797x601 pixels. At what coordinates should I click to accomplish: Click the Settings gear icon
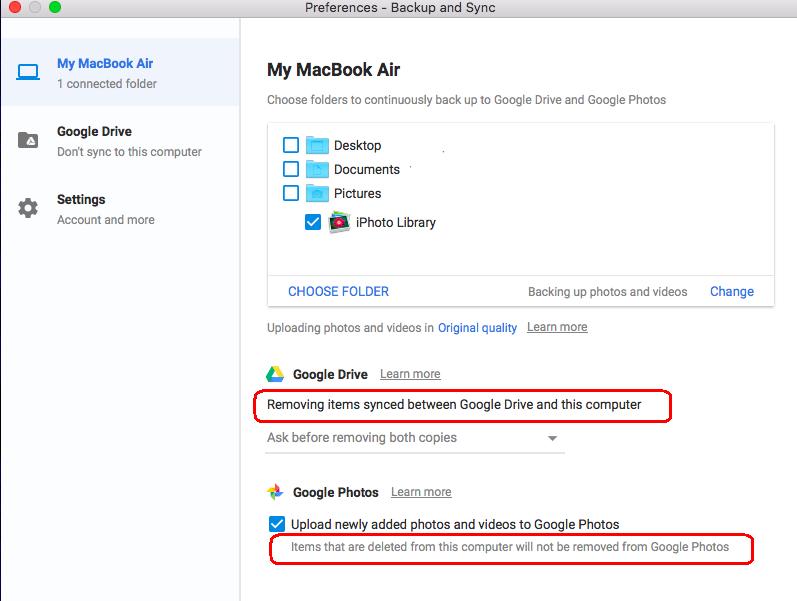tap(28, 208)
